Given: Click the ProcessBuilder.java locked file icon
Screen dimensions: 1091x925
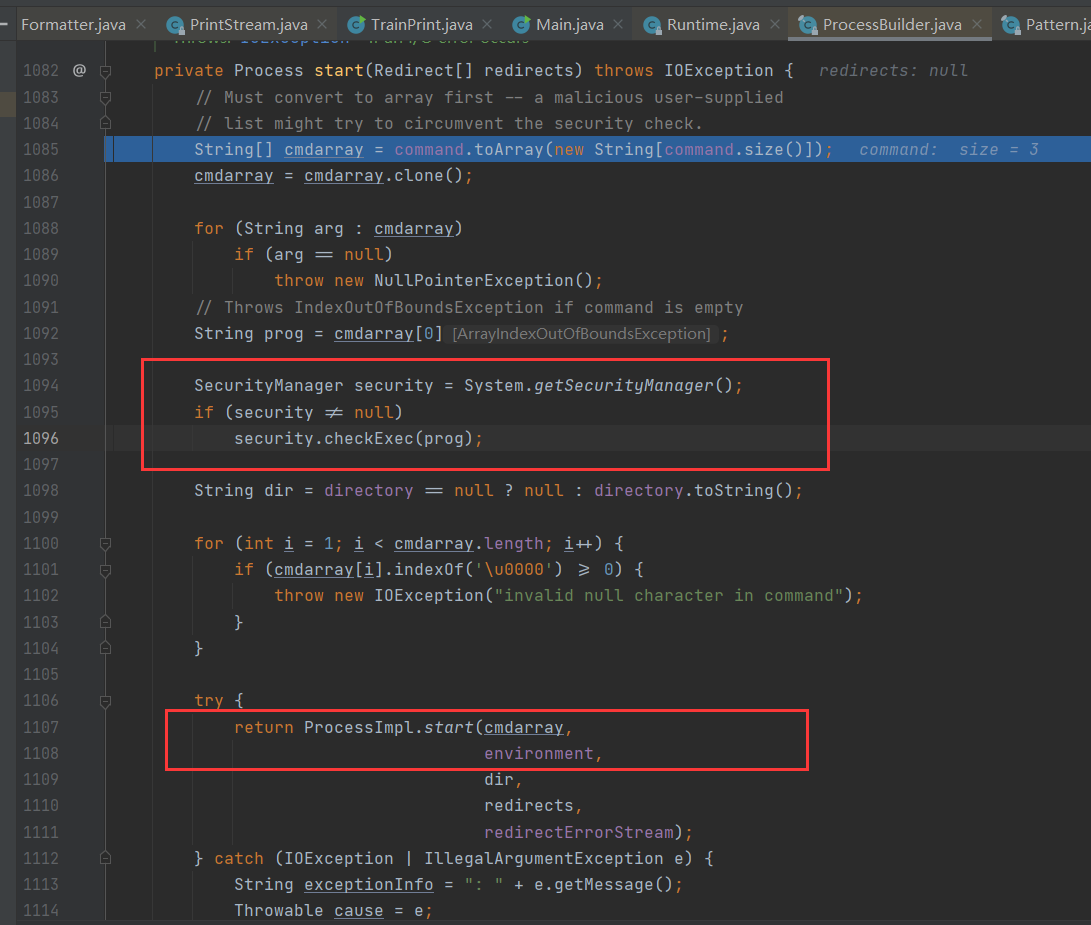Looking at the screenshot, I should pos(807,25).
